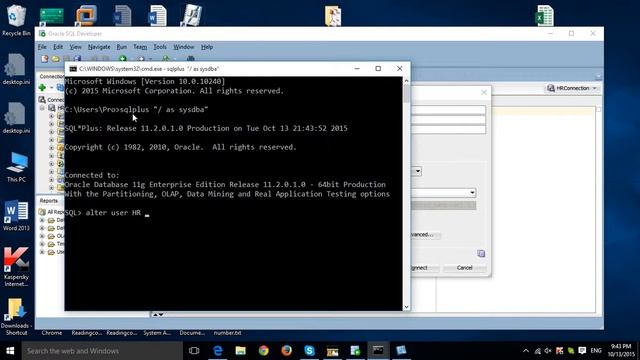Open the View menu in SQL Developer
The height and width of the screenshot is (360, 640).
click(x=76, y=47)
